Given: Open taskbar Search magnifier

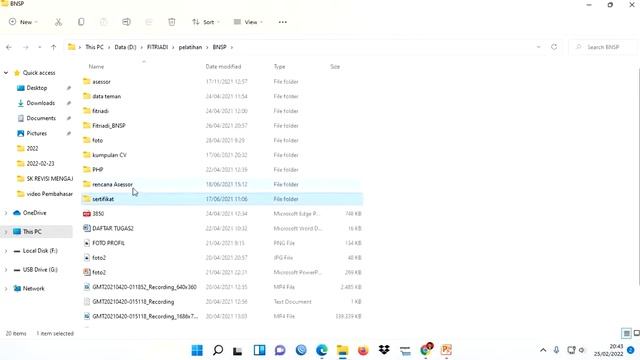Looking at the screenshot, I should pyautogui.click(x=218, y=350).
